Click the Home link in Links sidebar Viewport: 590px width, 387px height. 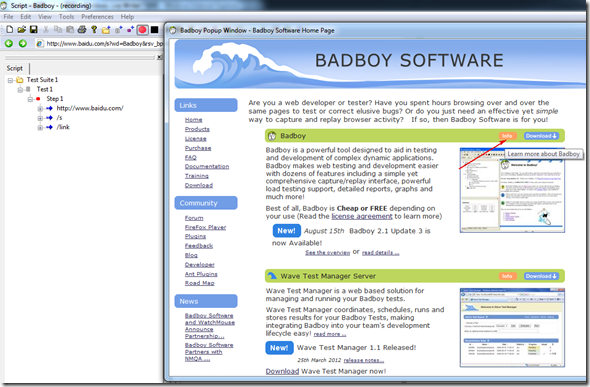[193, 120]
